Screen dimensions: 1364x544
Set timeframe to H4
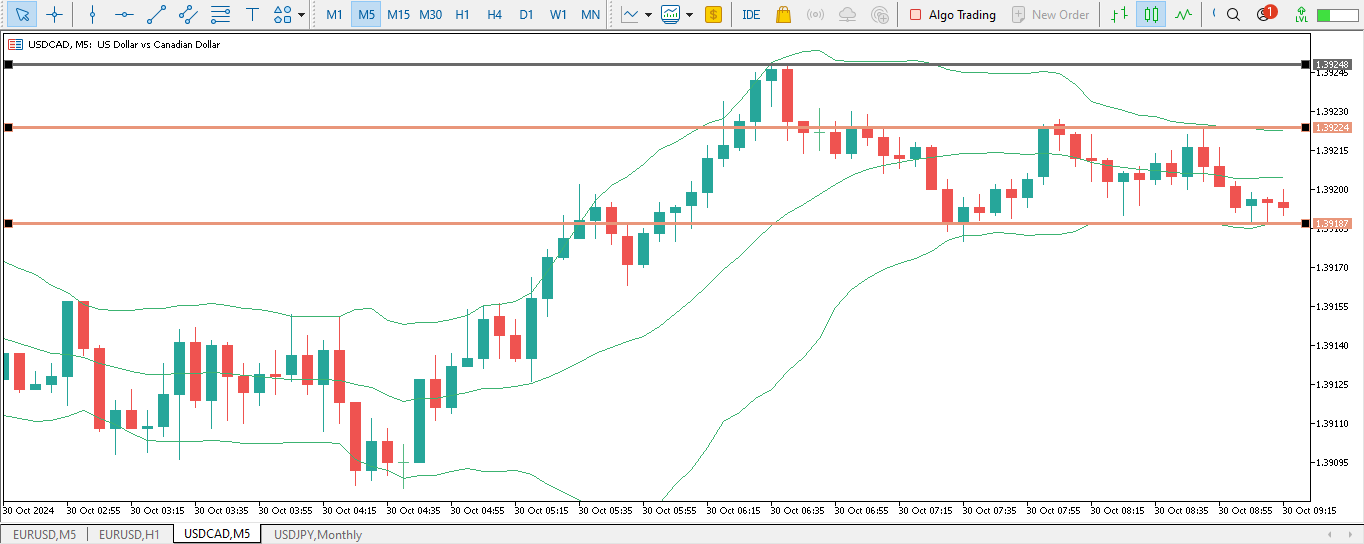494,15
